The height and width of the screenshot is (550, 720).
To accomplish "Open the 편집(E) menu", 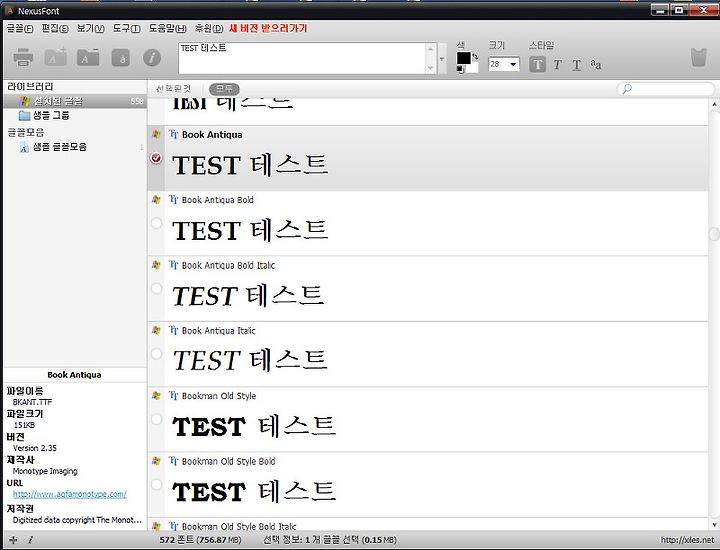I will tap(55, 28).
